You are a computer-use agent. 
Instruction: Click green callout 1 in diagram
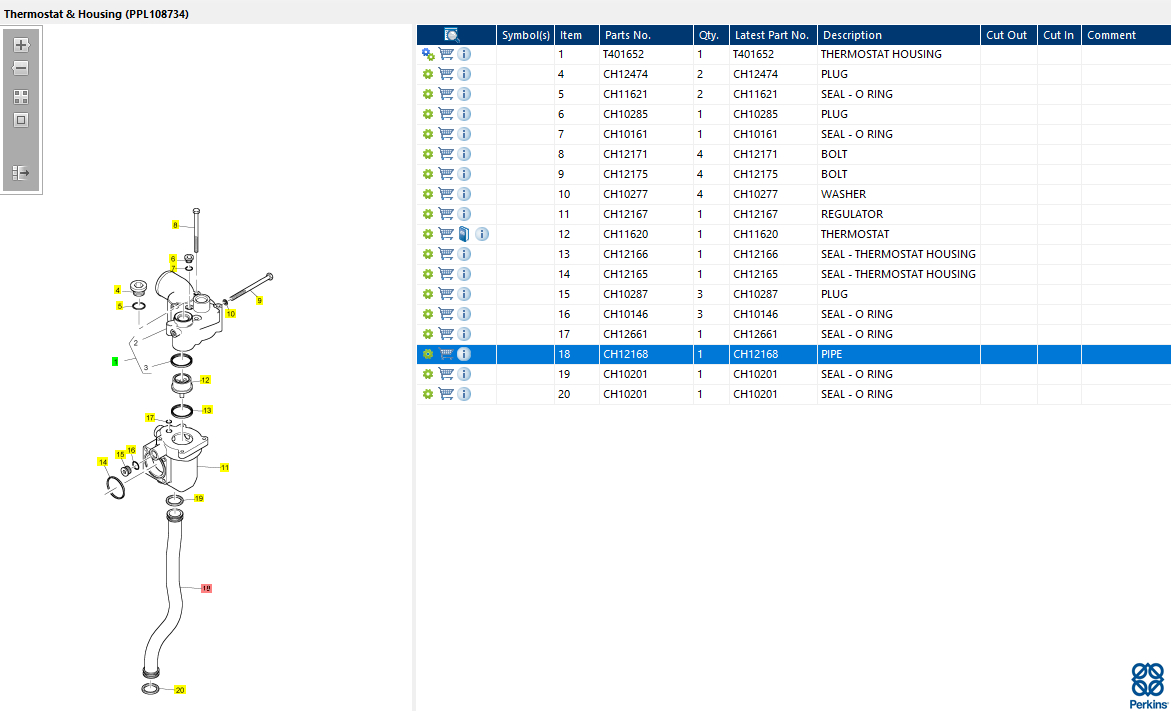pyautogui.click(x=115, y=361)
